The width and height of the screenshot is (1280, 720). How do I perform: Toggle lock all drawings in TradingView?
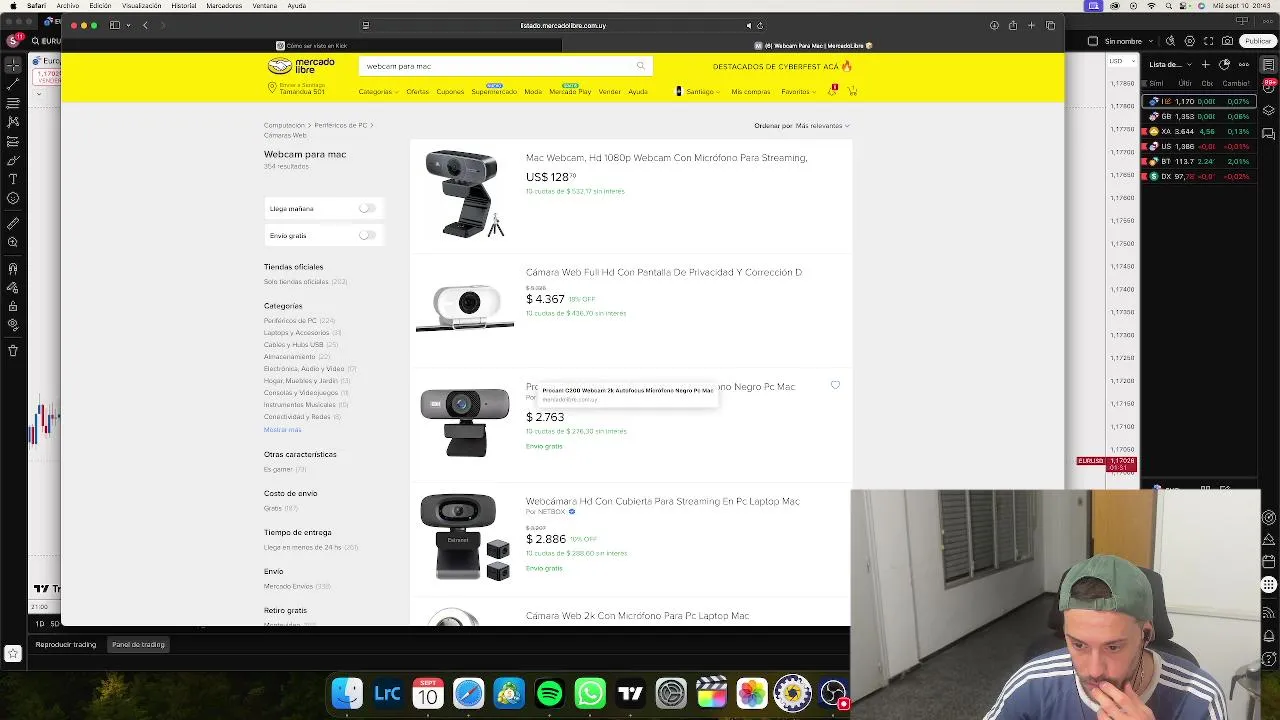(x=13, y=306)
